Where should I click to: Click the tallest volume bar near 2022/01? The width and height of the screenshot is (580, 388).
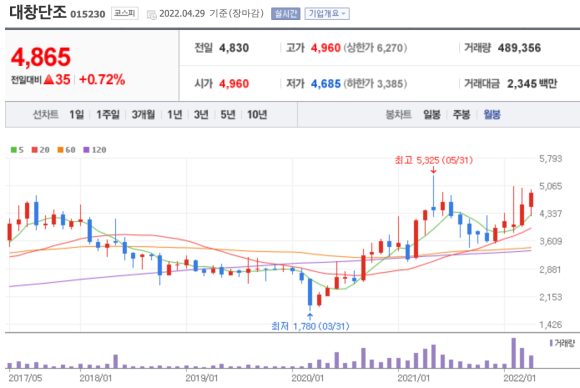click(513, 353)
